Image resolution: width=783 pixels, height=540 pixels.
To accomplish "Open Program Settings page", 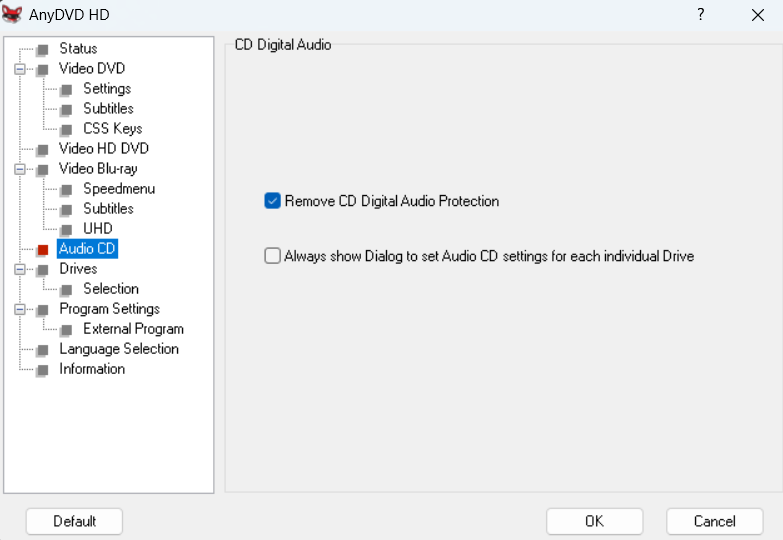I will pyautogui.click(x=109, y=308).
